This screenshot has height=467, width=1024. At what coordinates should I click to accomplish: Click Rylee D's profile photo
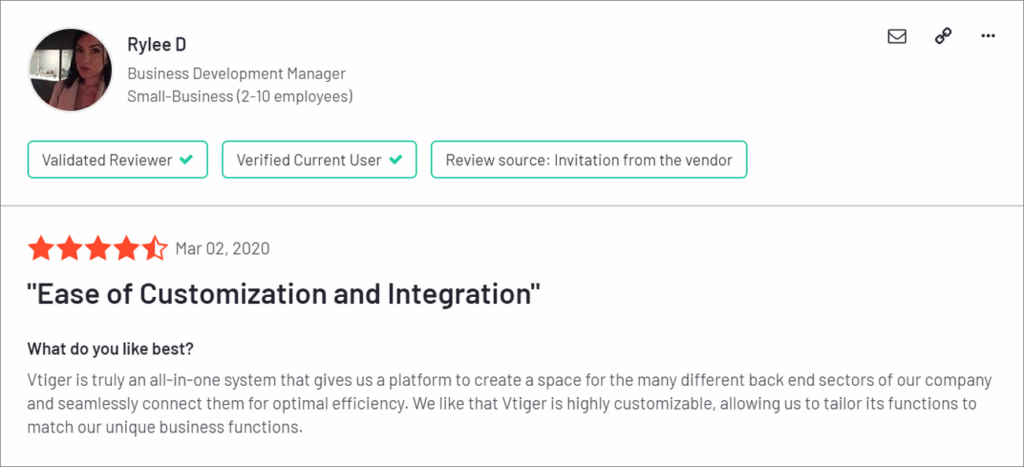point(71,70)
